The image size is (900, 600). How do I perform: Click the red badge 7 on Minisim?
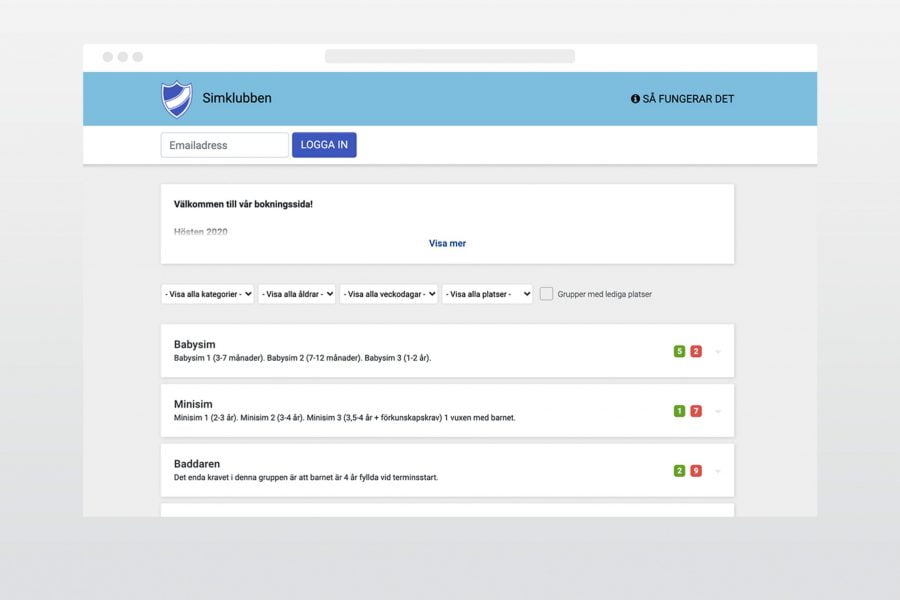[x=696, y=411]
